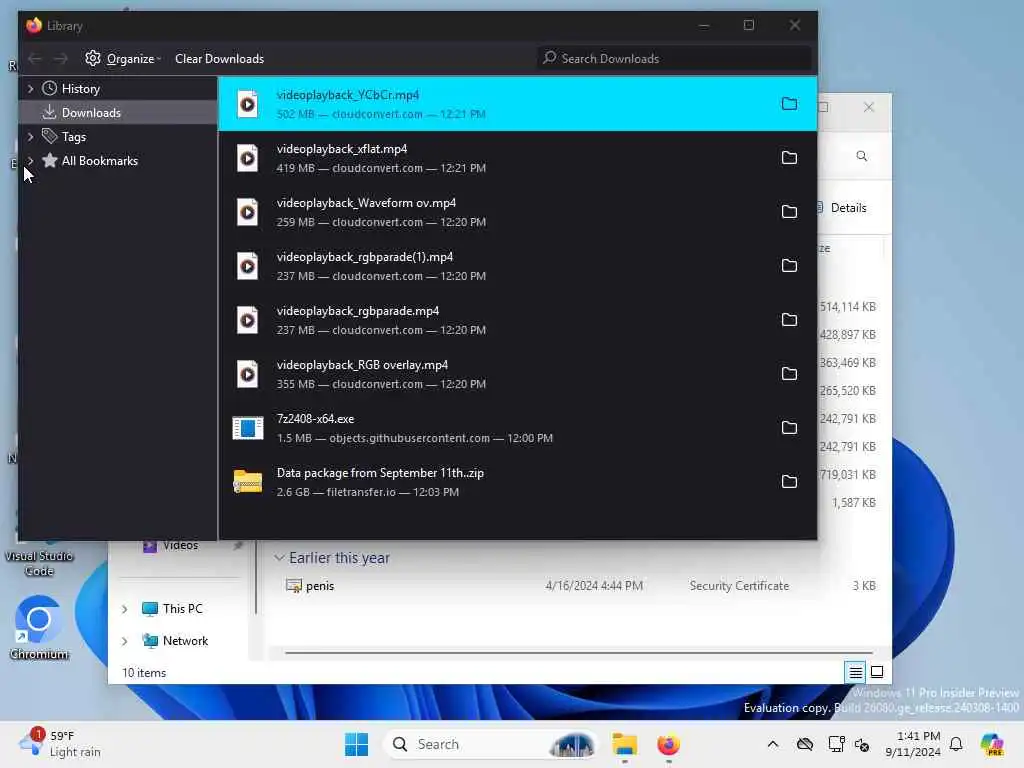
Task: Expand the History tree item
Action: tap(30, 88)
